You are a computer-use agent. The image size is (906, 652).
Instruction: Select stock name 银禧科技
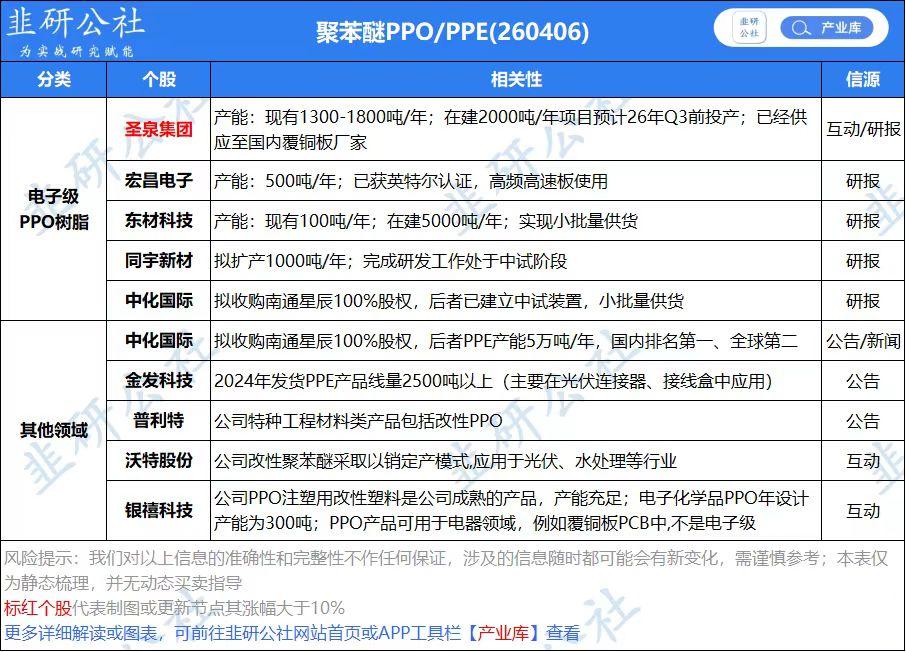pyautogui.click(x=159, y=510)
